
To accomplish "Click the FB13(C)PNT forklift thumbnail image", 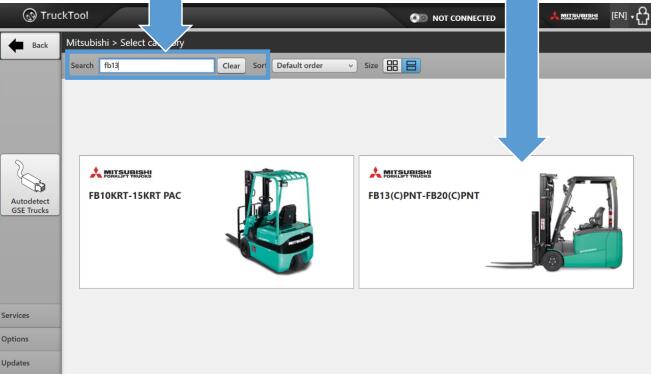I will (555, 222).
